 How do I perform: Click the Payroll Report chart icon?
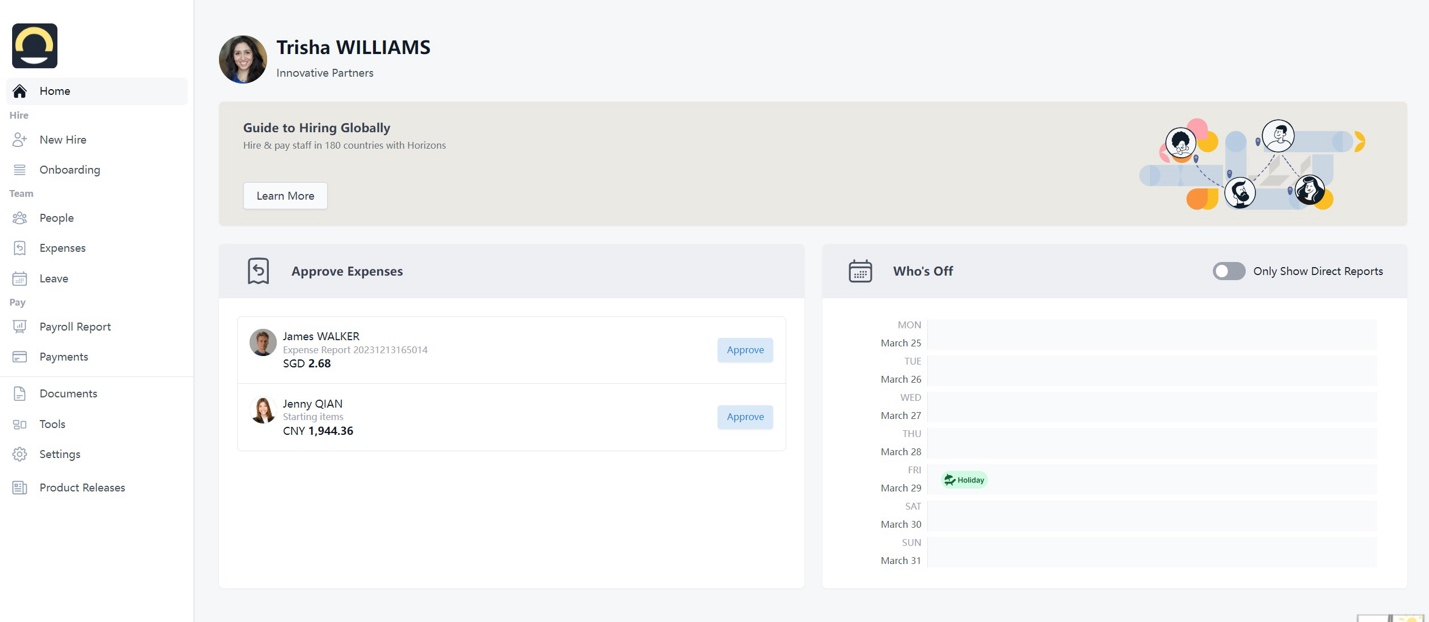tap(20, 327)
